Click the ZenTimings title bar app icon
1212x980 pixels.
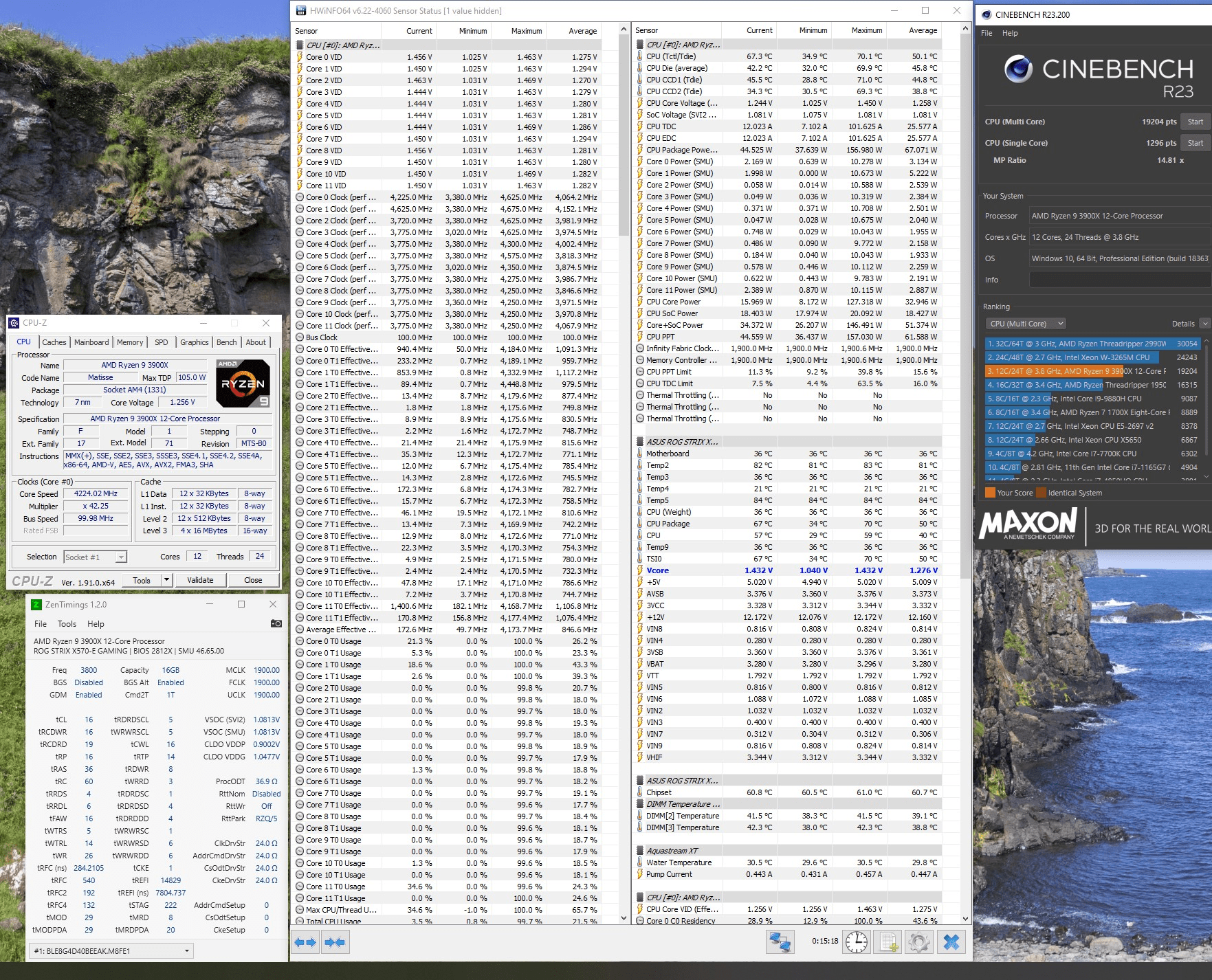click(36, 605)
